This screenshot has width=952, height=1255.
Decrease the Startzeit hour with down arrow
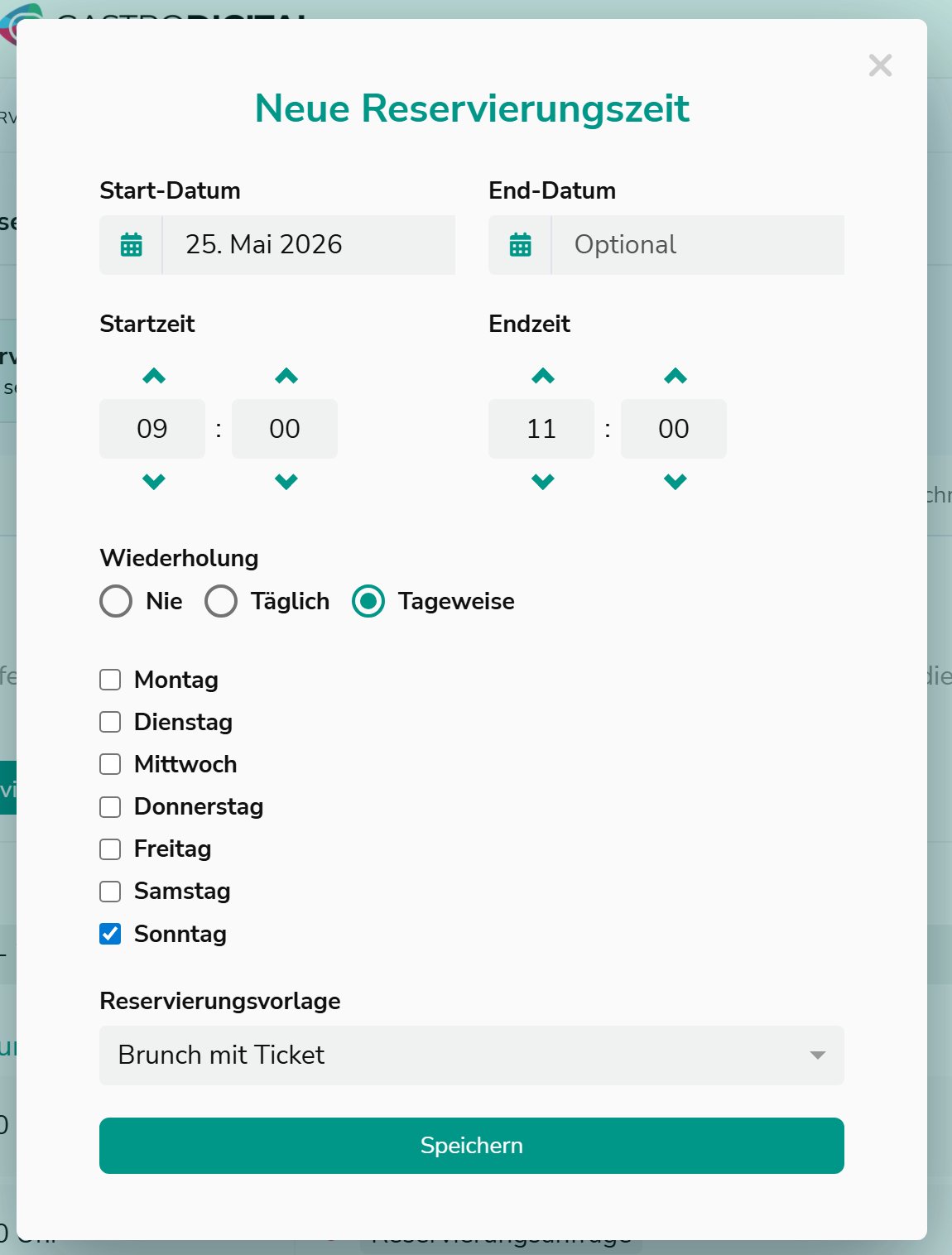point(154,481)
